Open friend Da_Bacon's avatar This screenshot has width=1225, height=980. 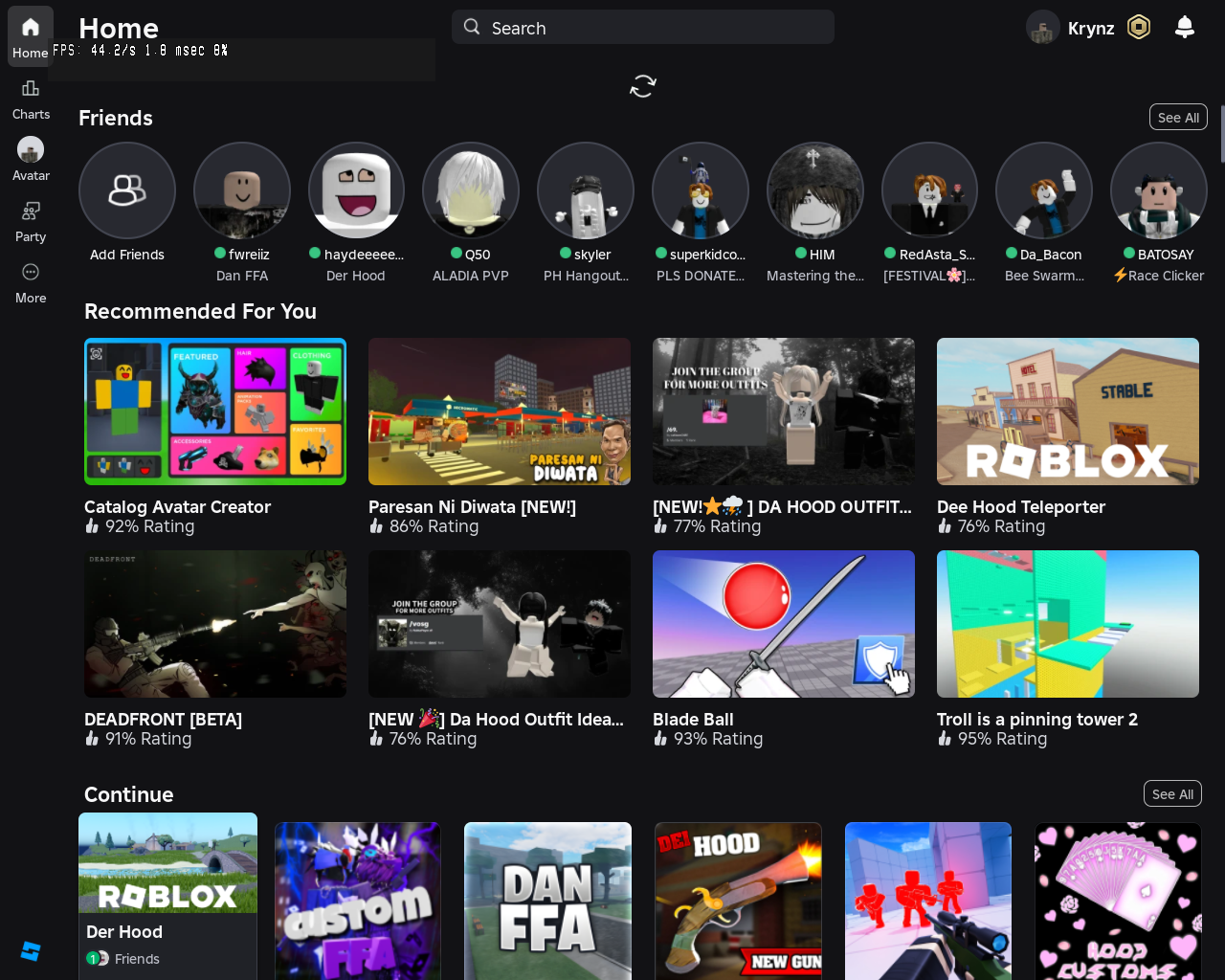(1044, 190)
